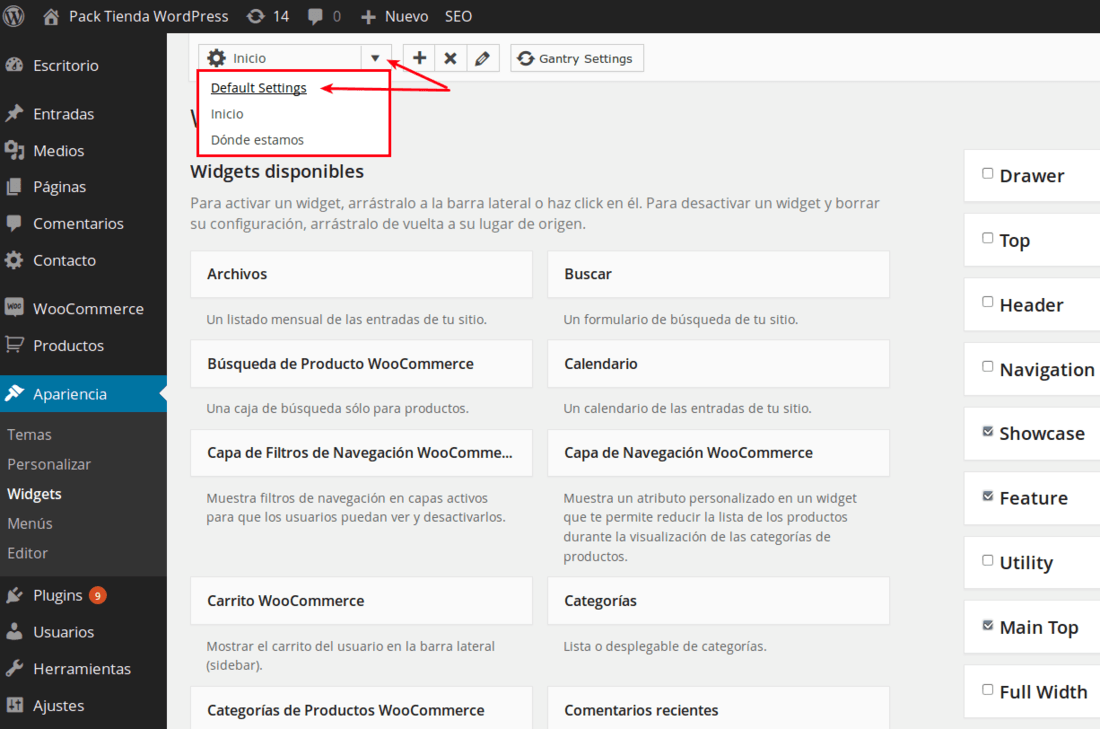Untick the Main Top checkbox
The width and height of the screenshot is (1100, 729).
987,624
